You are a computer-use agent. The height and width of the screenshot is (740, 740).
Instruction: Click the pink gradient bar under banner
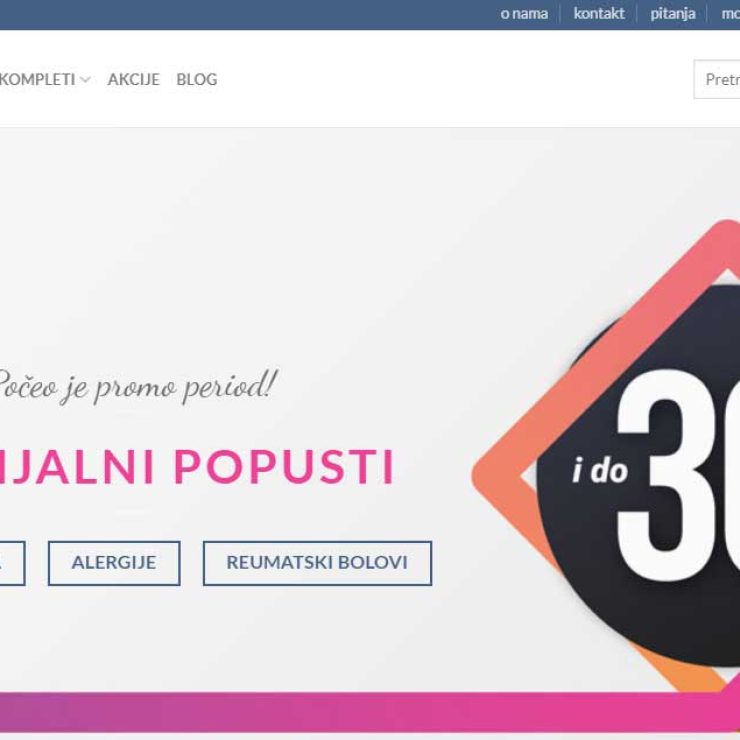point(370,712)
